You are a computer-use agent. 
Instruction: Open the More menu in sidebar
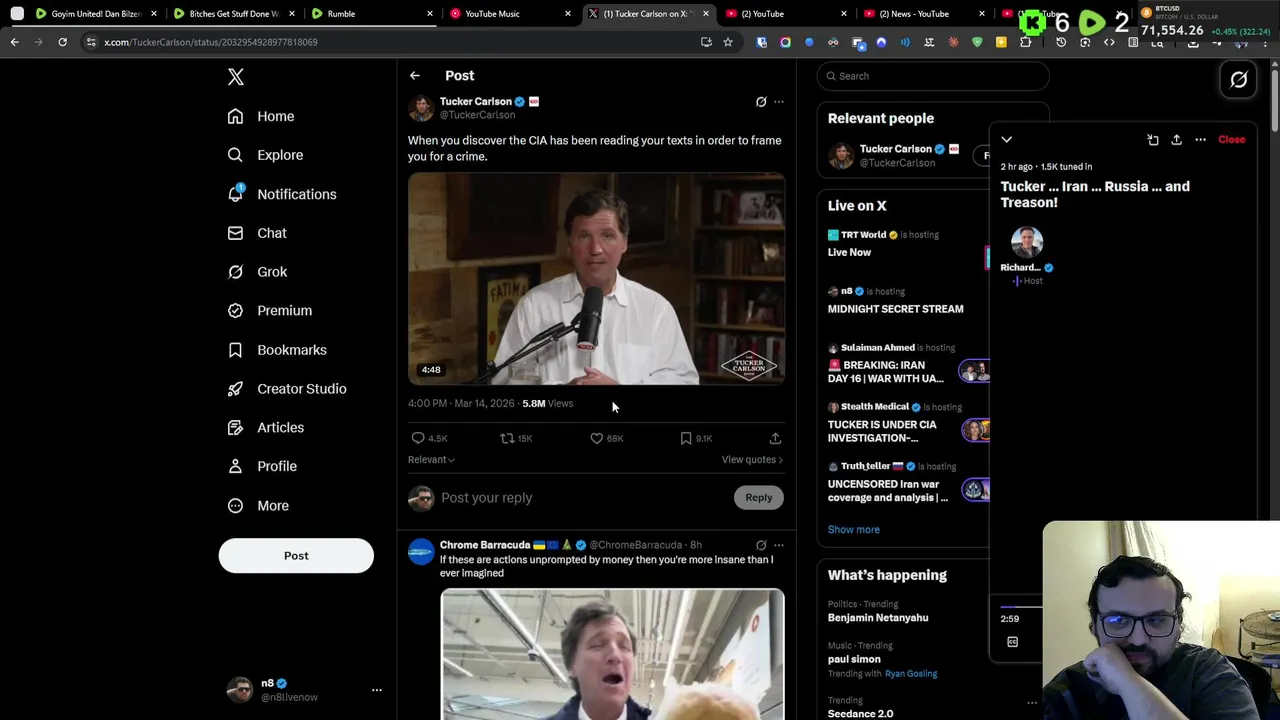coord(258,506)
